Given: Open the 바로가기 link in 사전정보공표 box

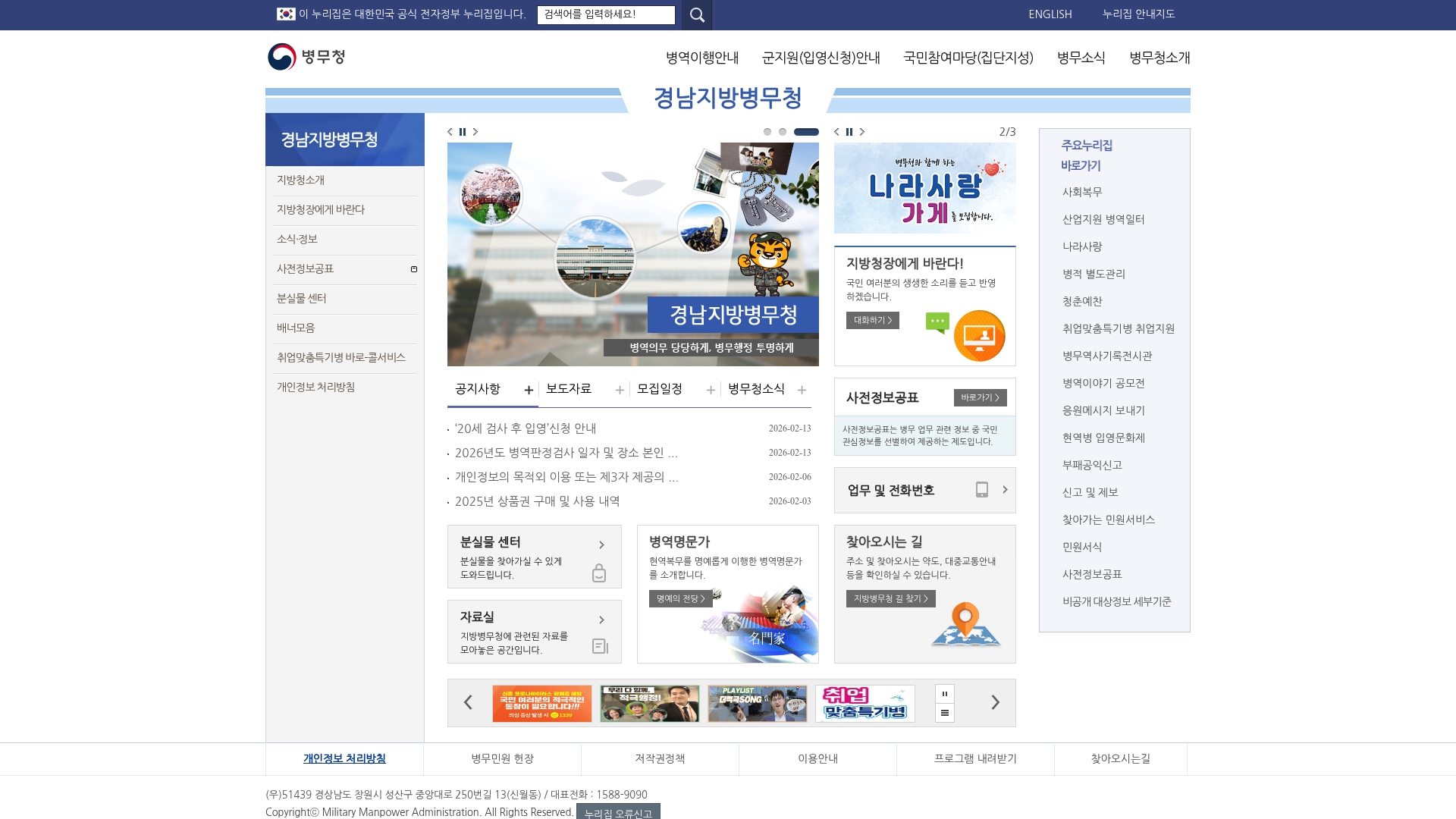Looking at the screenshot, I should pos(982,397).
